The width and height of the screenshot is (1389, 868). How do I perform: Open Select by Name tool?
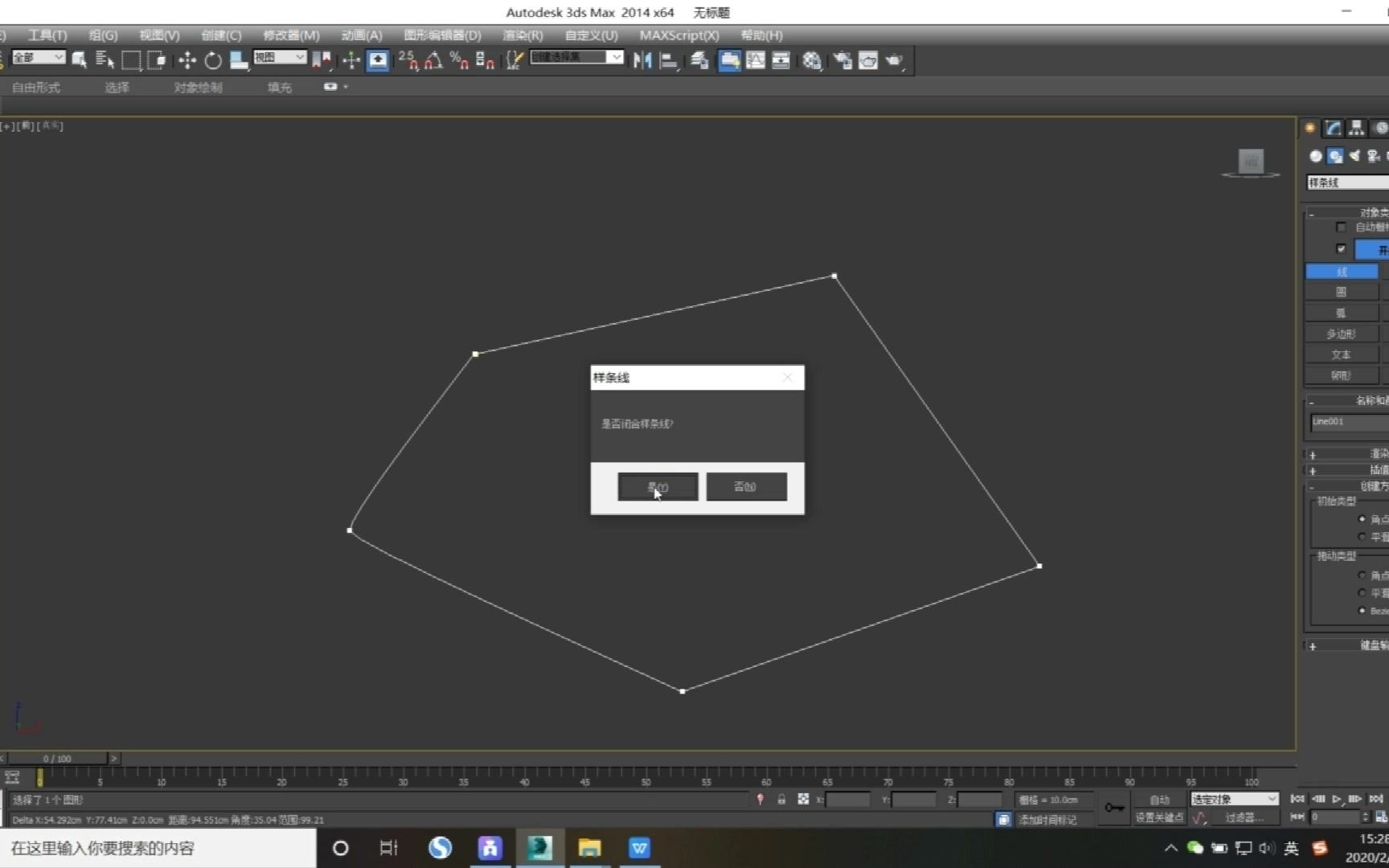click(104, 60)
